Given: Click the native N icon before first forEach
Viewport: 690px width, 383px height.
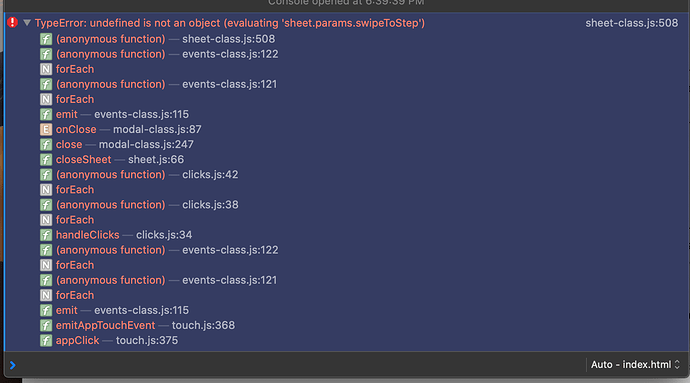Looking at the screenshot, I should pos(46,69).
